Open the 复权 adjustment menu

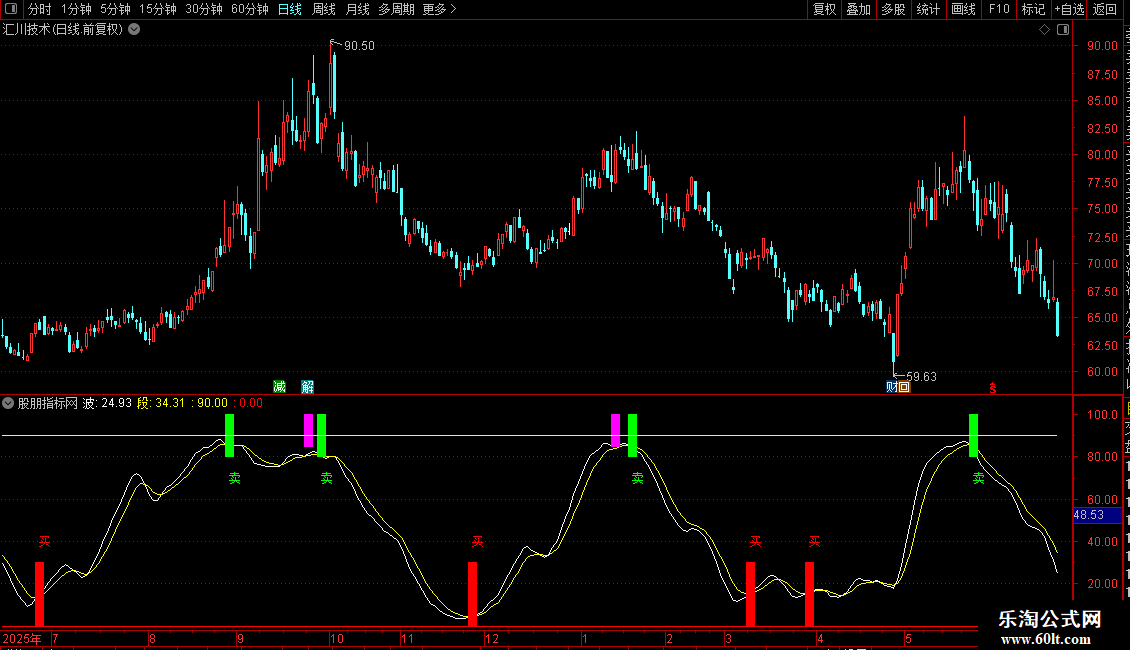click(824, 9)
